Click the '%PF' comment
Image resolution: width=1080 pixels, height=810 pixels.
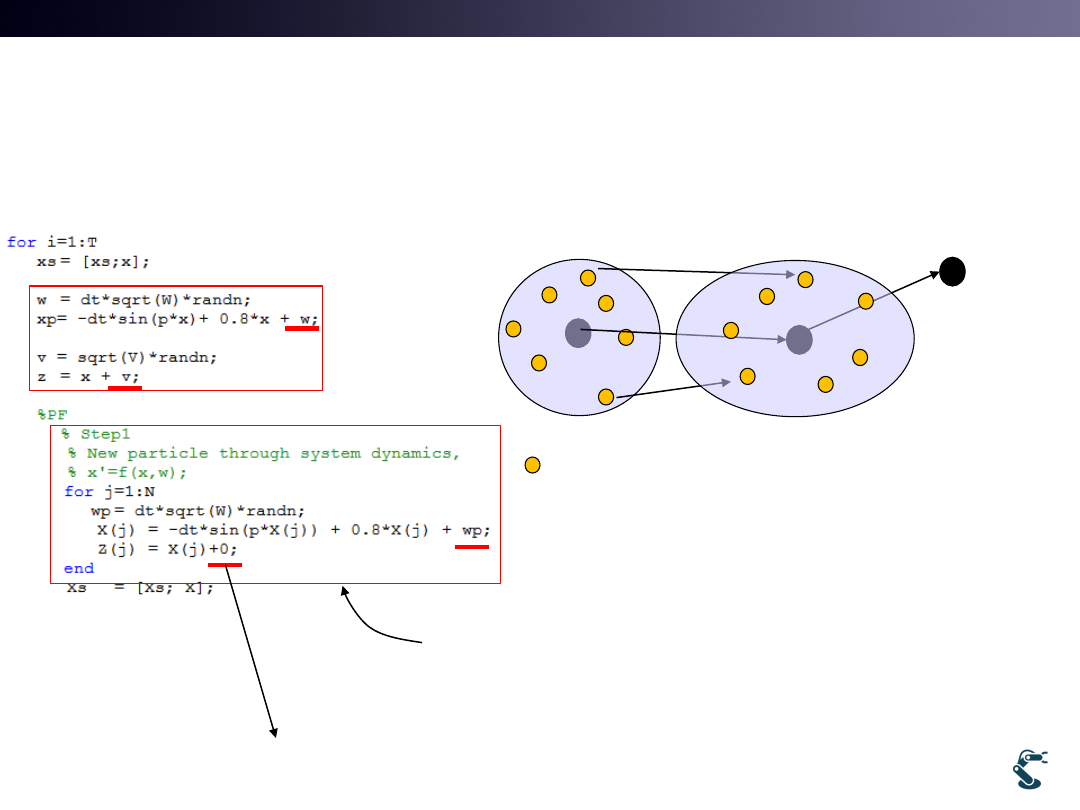click(x=52, y=414)
